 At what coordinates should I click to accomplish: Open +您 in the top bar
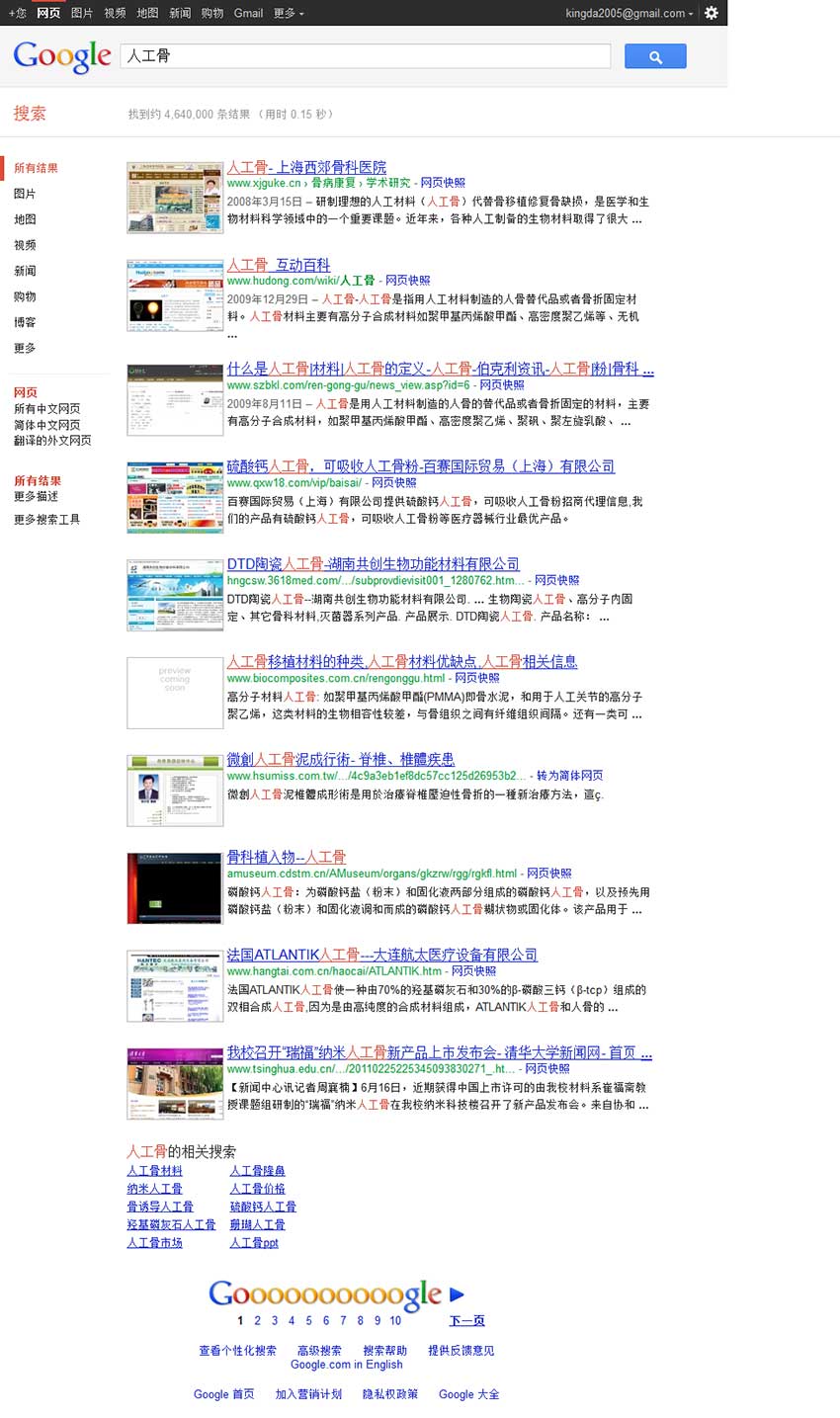(17, 13)
